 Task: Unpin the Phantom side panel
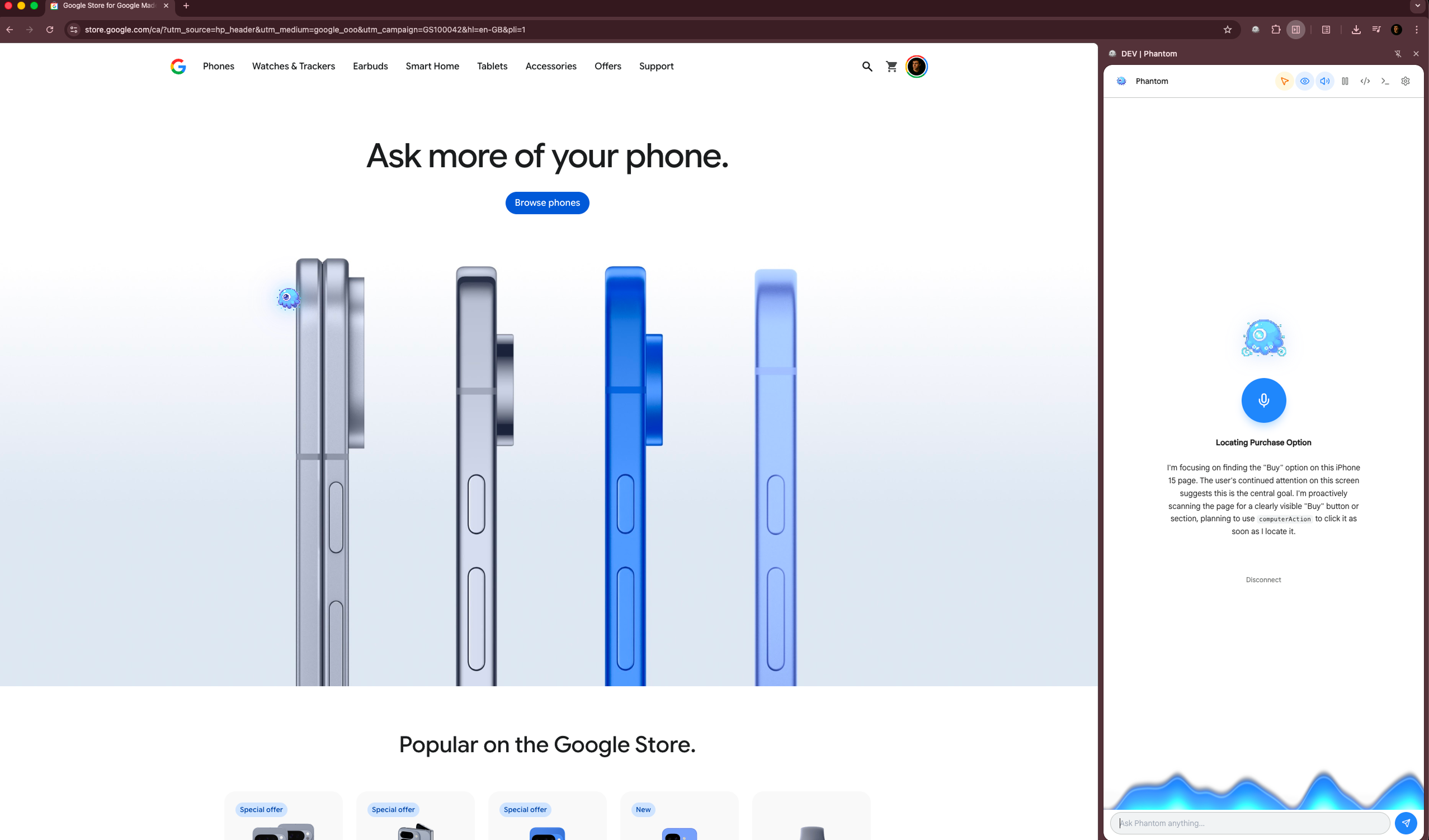1397,54
